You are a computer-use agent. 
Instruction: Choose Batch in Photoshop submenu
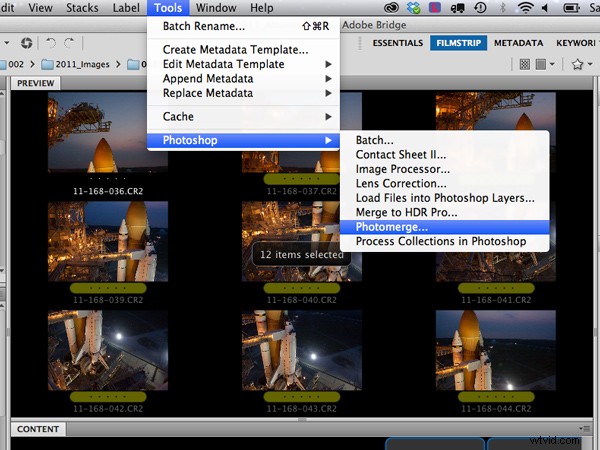point(445,140)
